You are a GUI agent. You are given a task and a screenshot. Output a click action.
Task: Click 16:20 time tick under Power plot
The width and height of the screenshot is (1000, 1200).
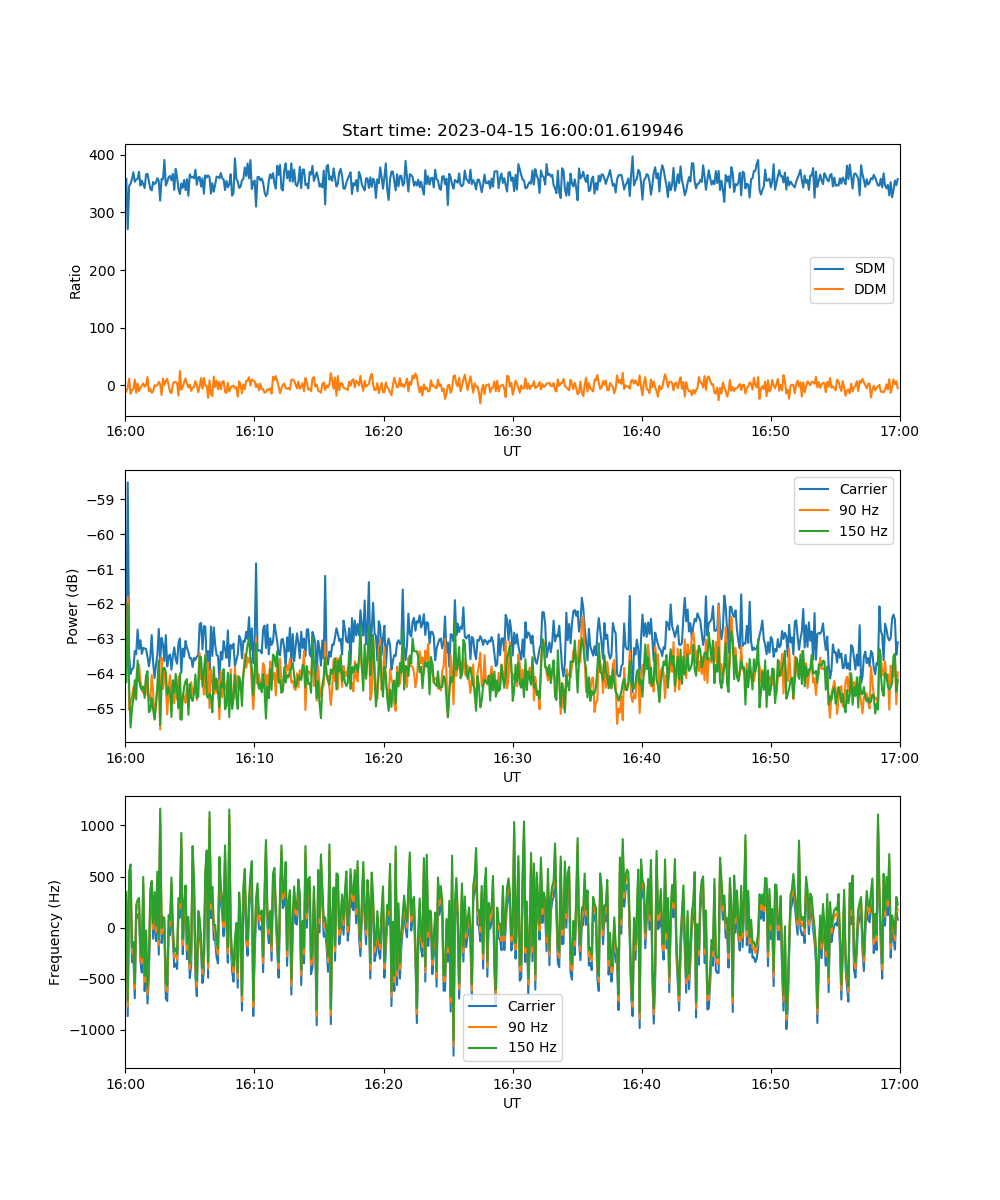point(383,757)
